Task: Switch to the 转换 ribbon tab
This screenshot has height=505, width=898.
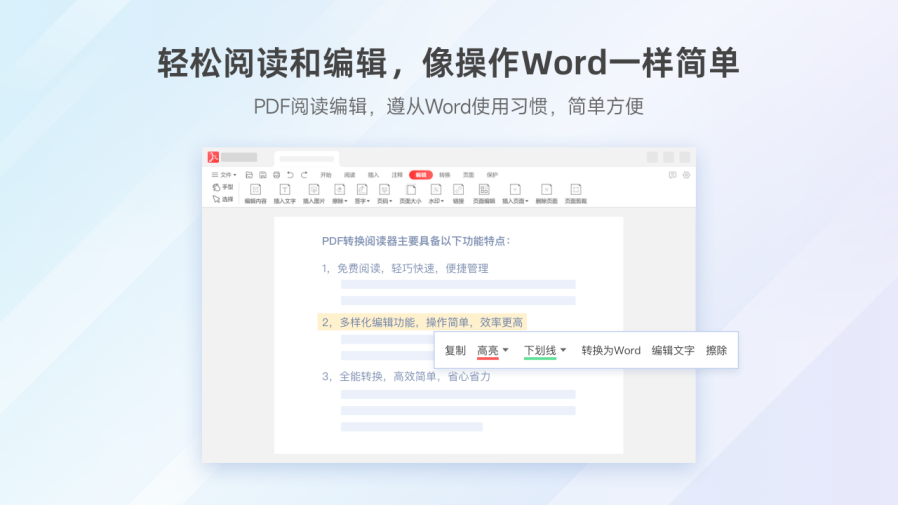Action: pos(444,175)
